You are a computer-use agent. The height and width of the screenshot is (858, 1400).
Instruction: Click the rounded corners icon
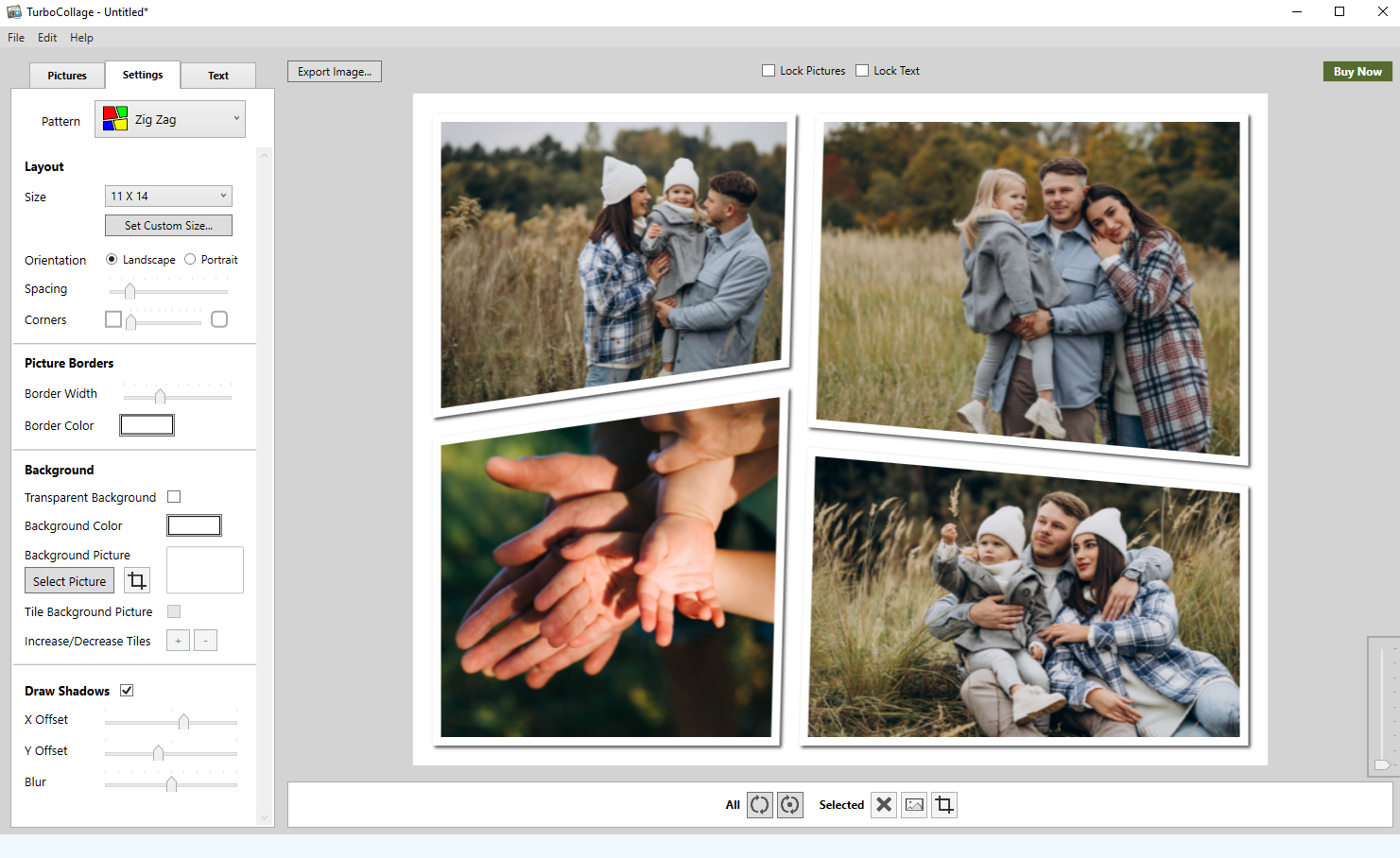point(219,319)
